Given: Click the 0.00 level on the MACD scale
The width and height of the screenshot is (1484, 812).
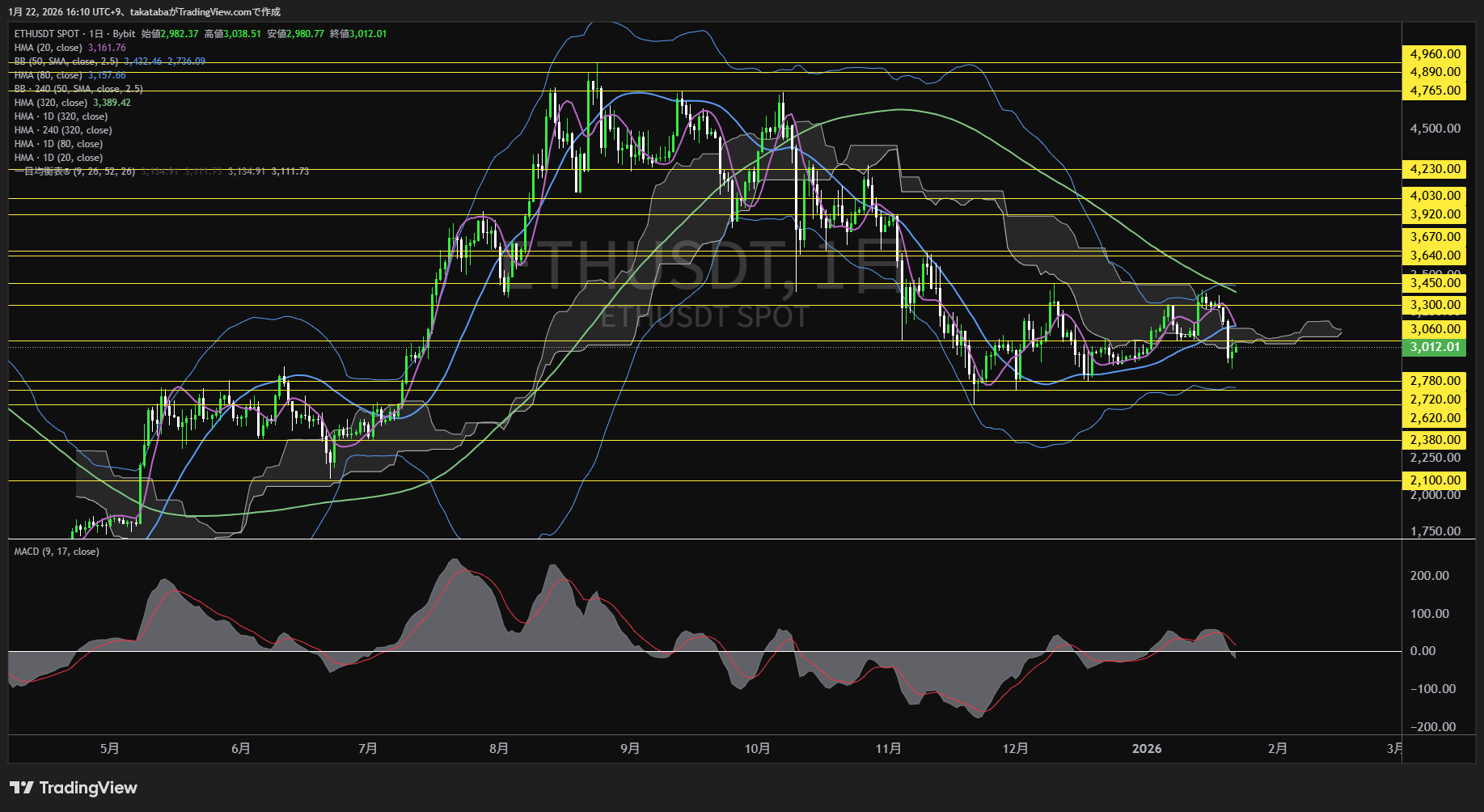Looking at the screenshot, I should click(1423, 651).
